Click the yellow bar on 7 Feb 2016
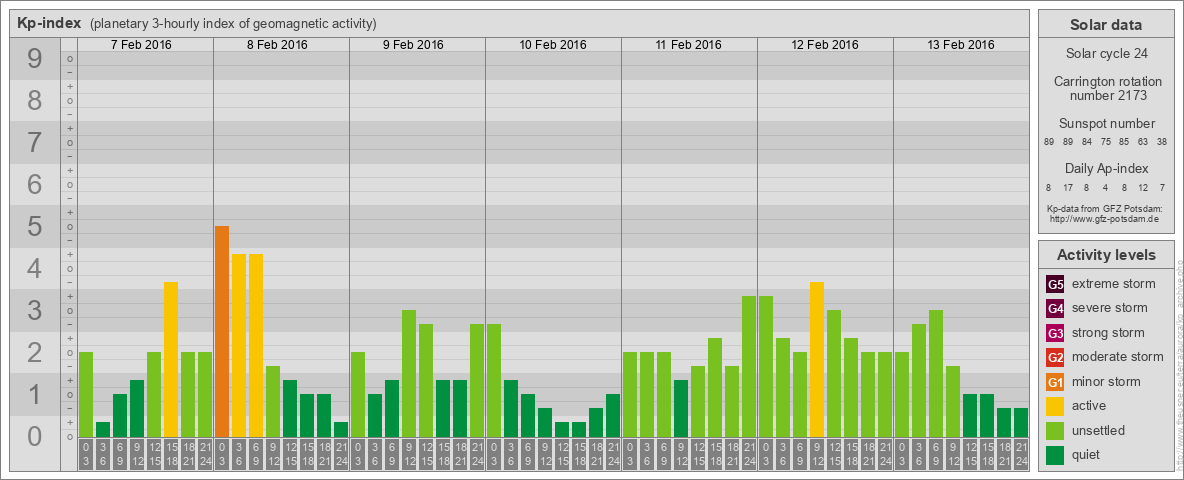 [x=171, y=359]
